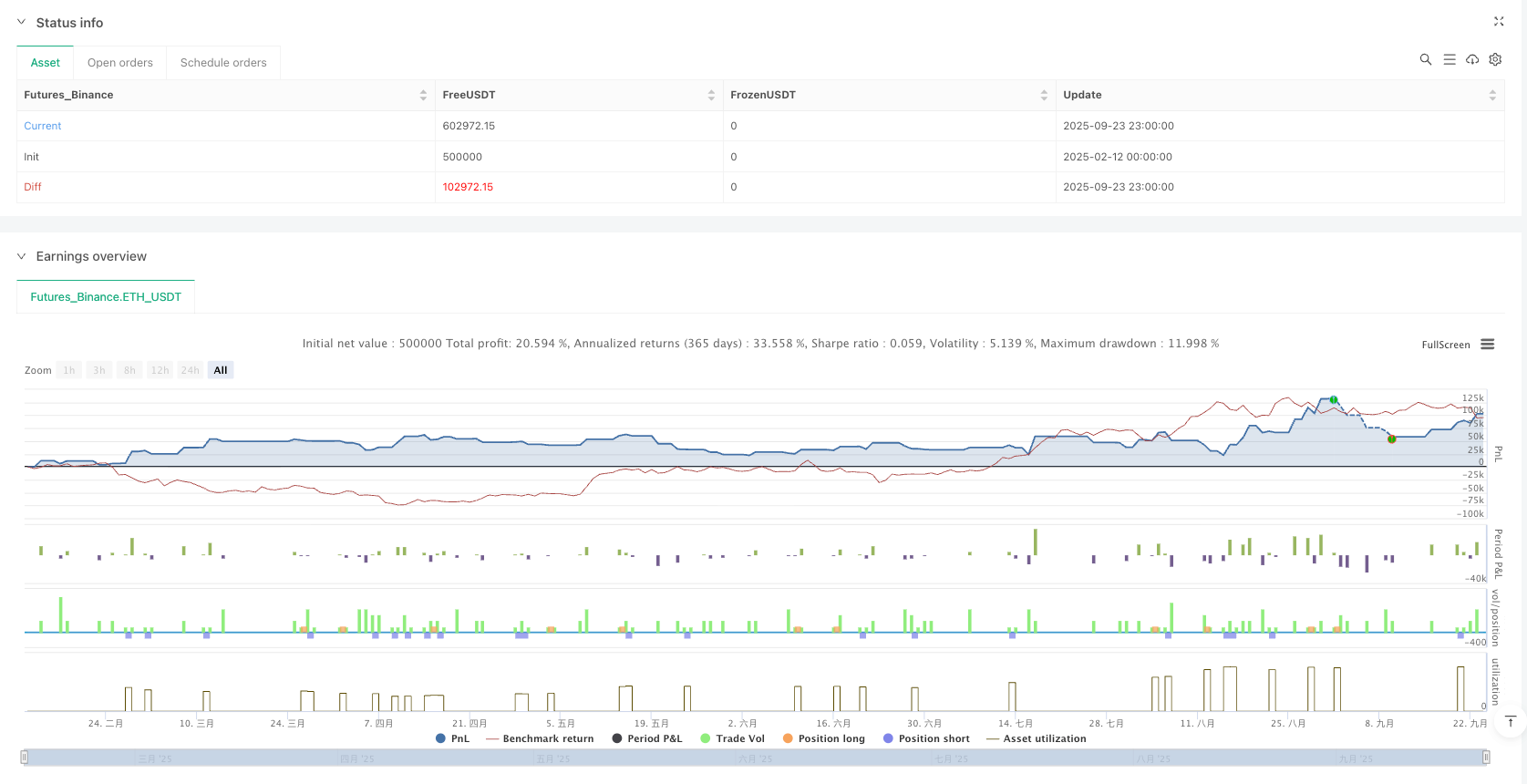Open the table settings gear icon
Viewport: 1527px width, 784px height.
pyautogui.click(x=1495, y=59)
